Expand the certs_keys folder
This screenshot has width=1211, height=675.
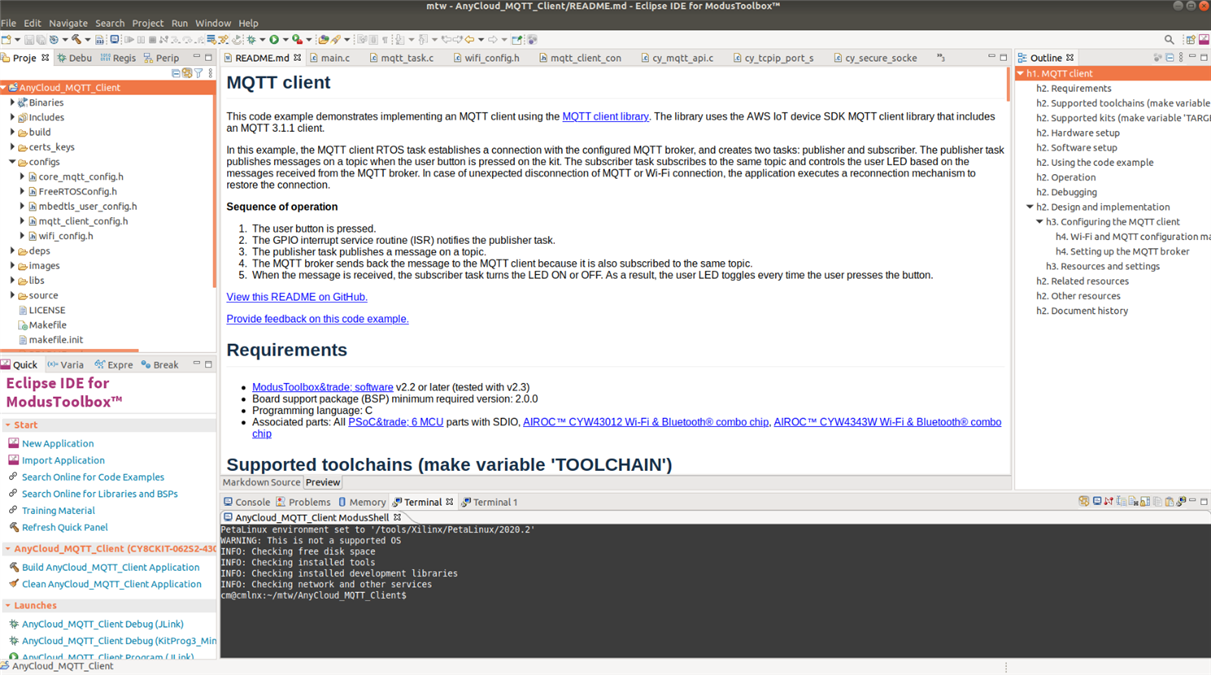click(x=12, y=147)
